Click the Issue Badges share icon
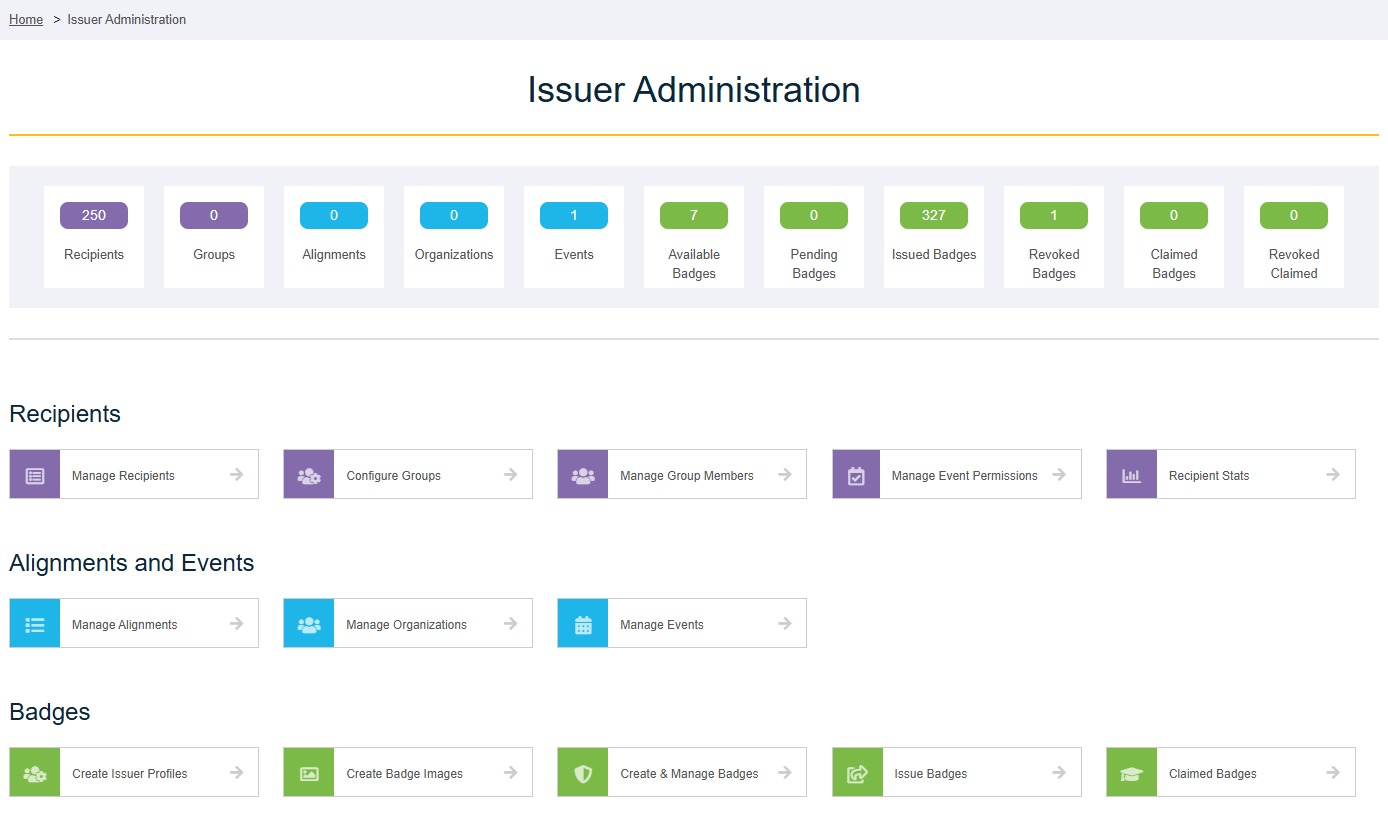Viewport: 1388px width, 824px height. [856, 771]
